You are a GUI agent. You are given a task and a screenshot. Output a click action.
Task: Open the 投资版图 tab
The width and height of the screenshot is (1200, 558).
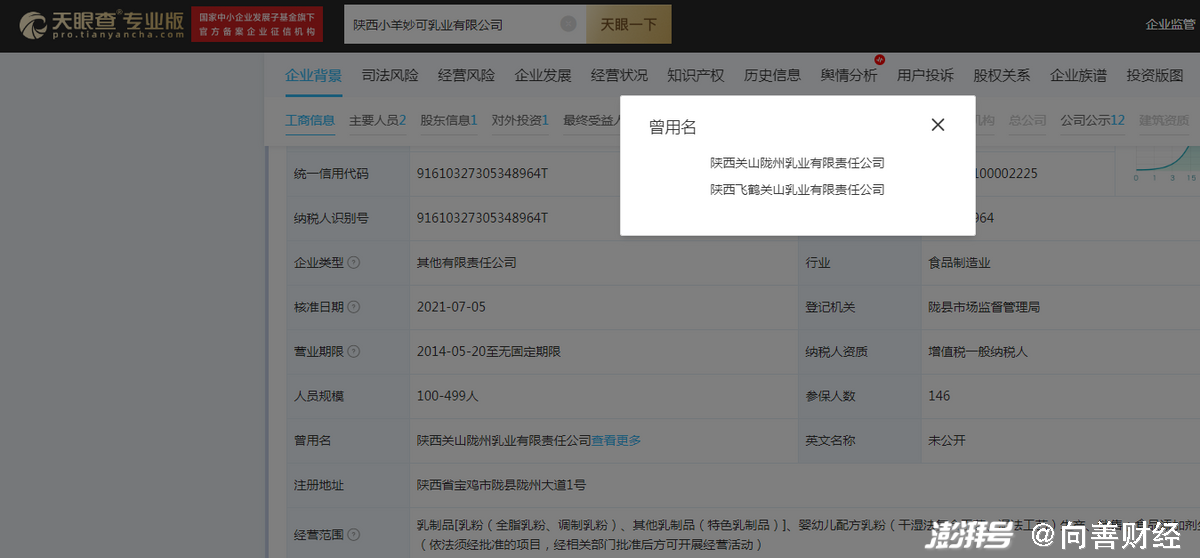pos(1154,75)
